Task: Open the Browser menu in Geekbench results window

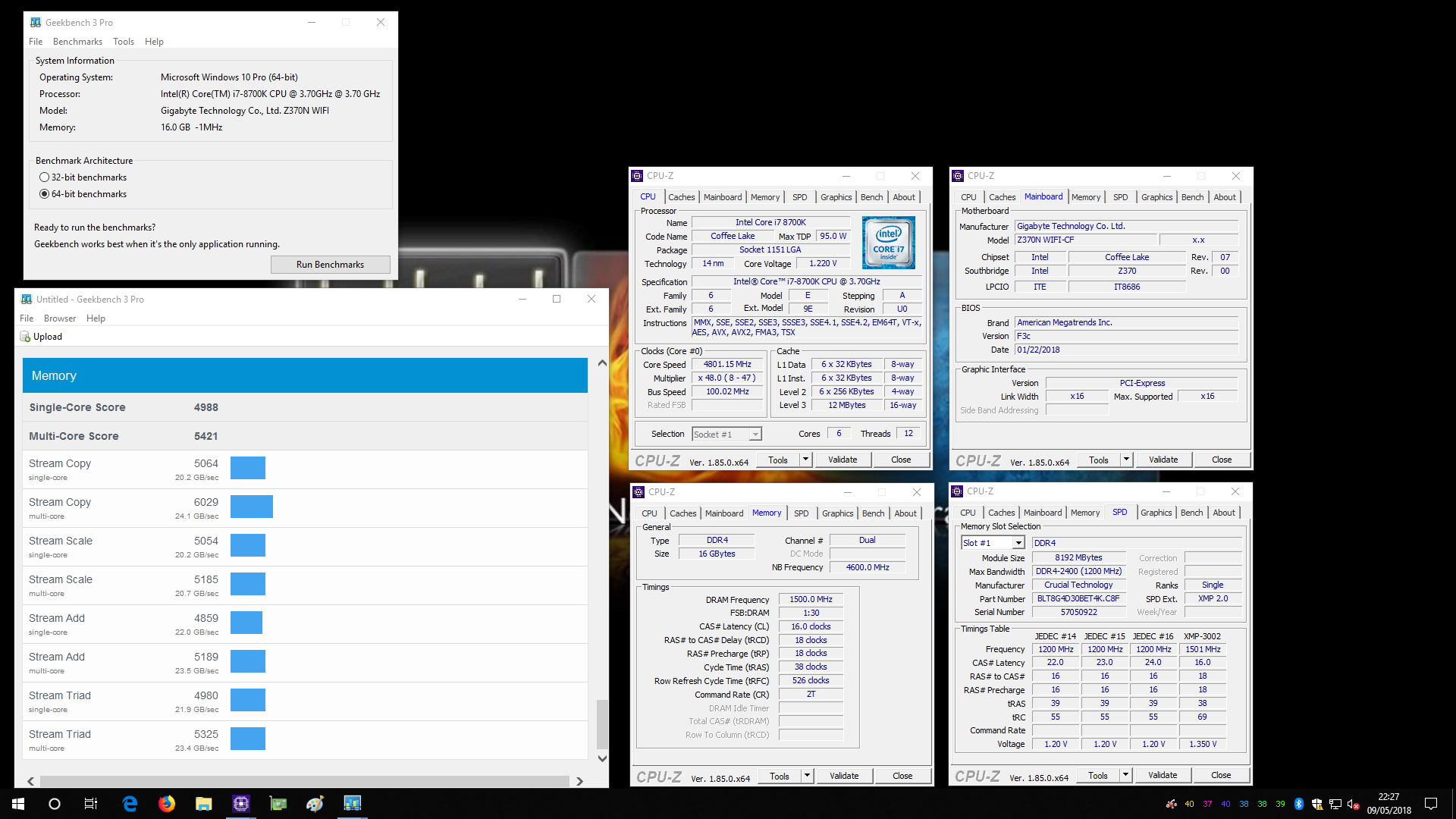Action: point(60,318)
